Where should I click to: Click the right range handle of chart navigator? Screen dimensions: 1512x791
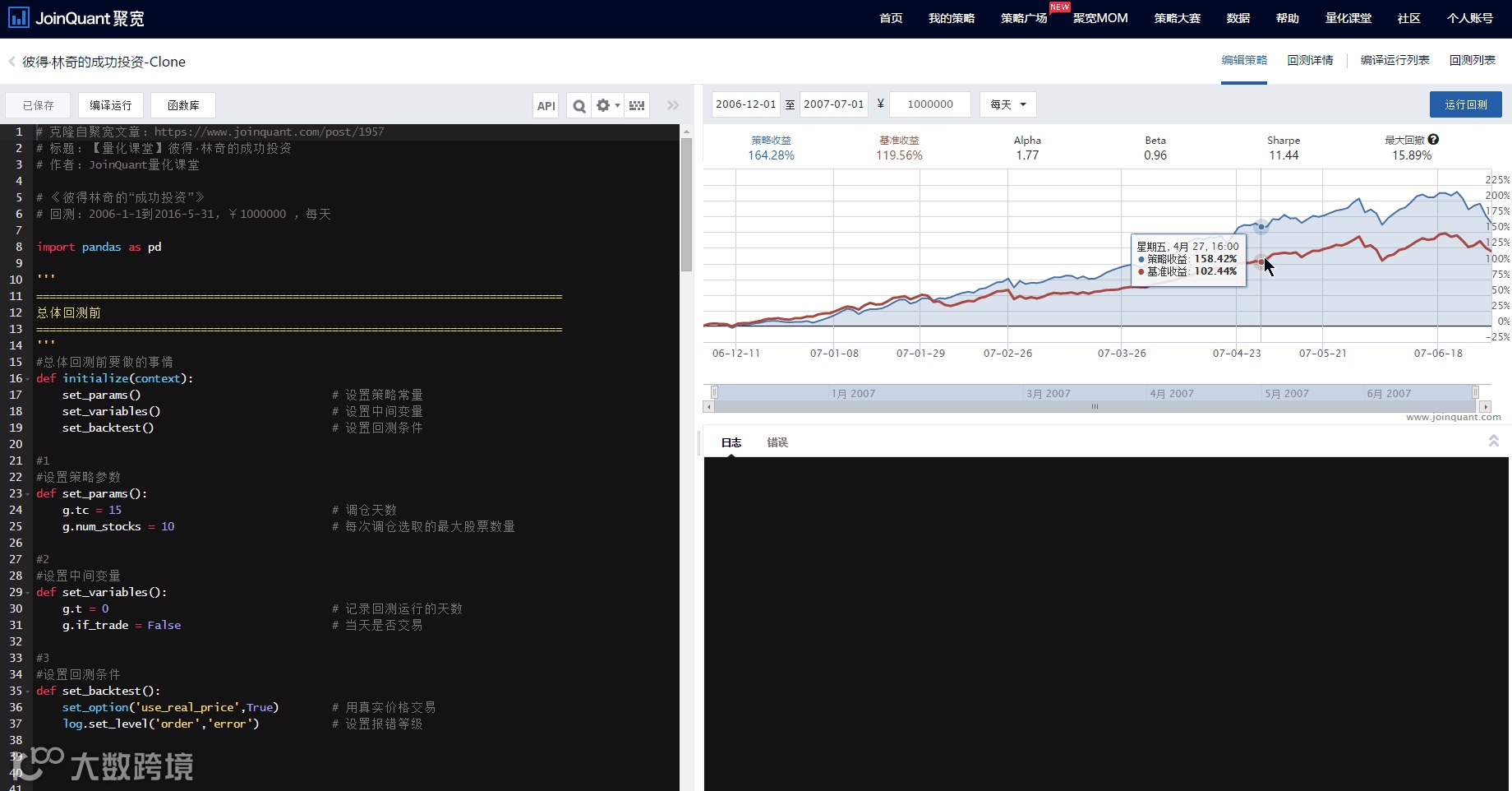pos(1475,392)
